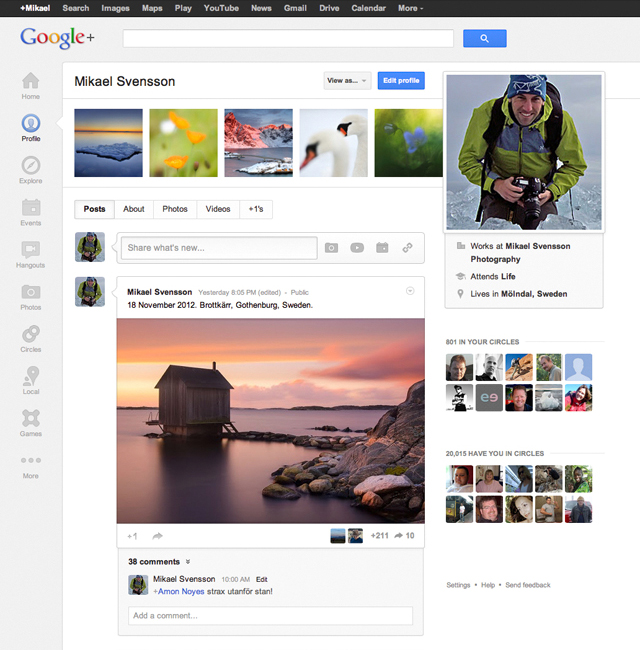Edit the comment by Mikael Svensson
This screenshot has height=650, width=640.
[x=262, y=579]
